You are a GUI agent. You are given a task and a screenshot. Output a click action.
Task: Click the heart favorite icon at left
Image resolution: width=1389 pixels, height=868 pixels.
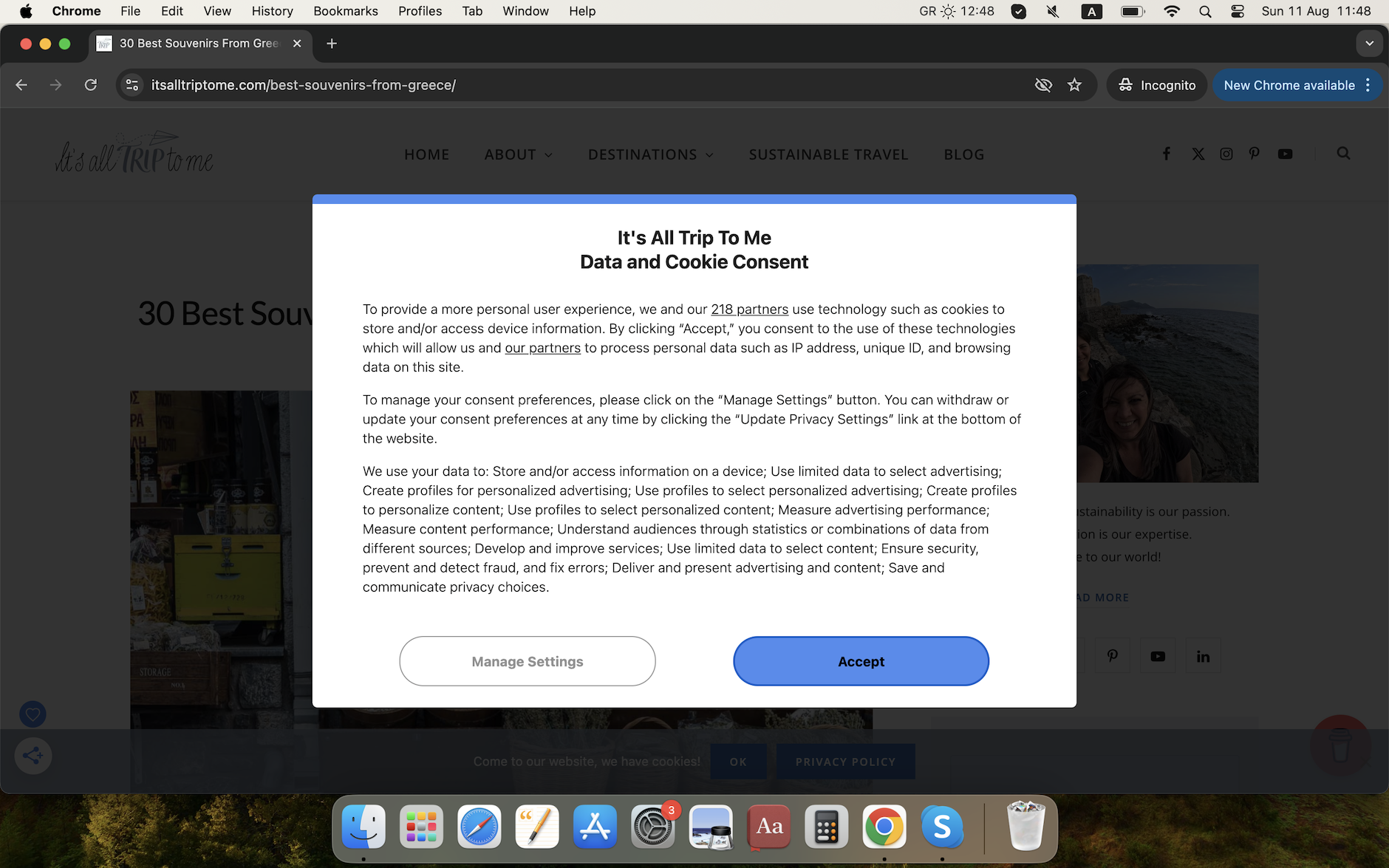click(33, 714)
